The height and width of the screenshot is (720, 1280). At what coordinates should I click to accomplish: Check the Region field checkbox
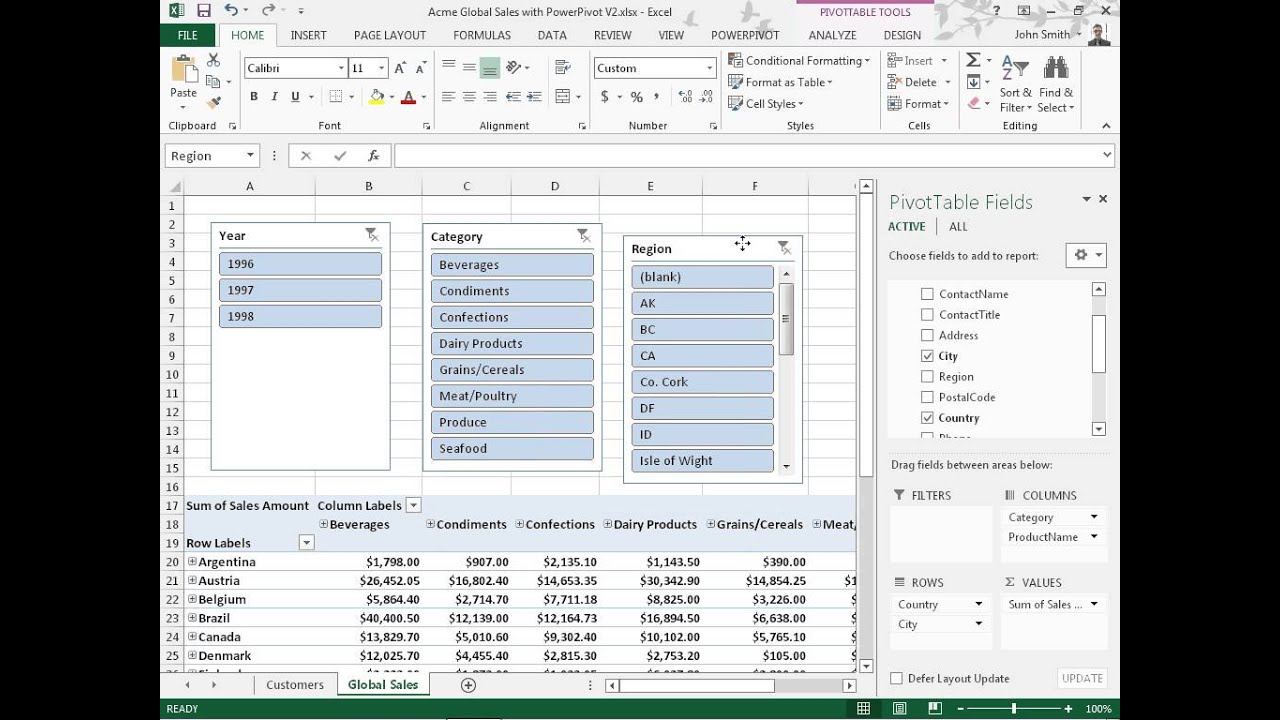[927, 377]
